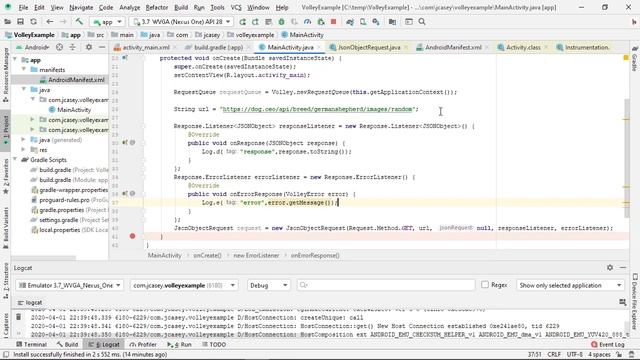Viewport: 640px width, 360px height.
Task: Click the Sync Project with Gradle icon
Action: point(350,22)
